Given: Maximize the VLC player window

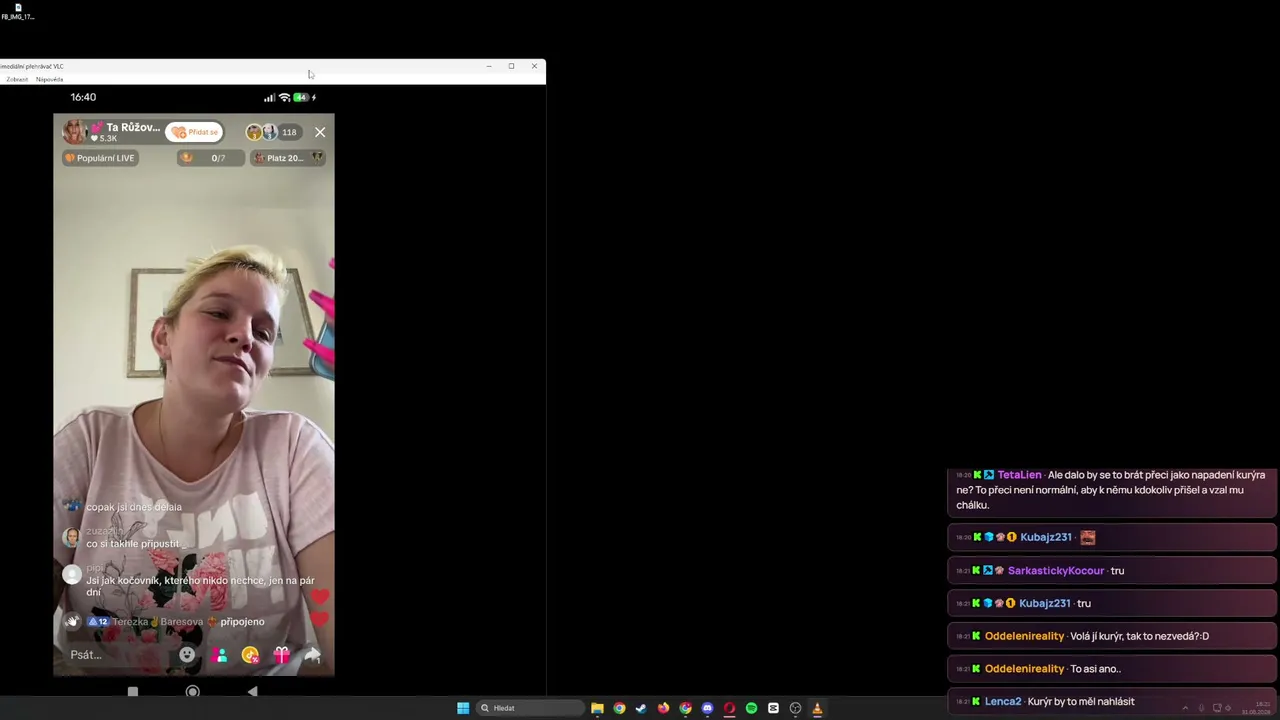Looking at the screenshot, I should tap(511, 66).
